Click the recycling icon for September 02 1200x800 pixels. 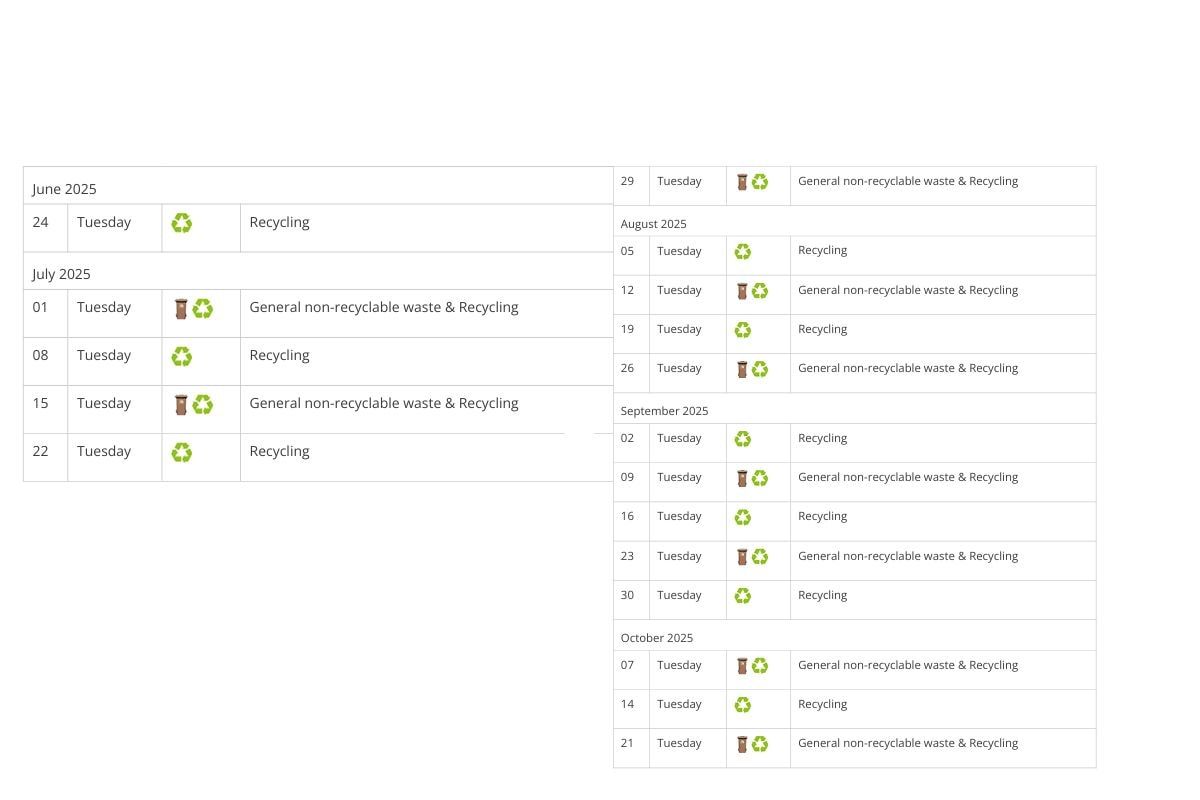point(742,439)
